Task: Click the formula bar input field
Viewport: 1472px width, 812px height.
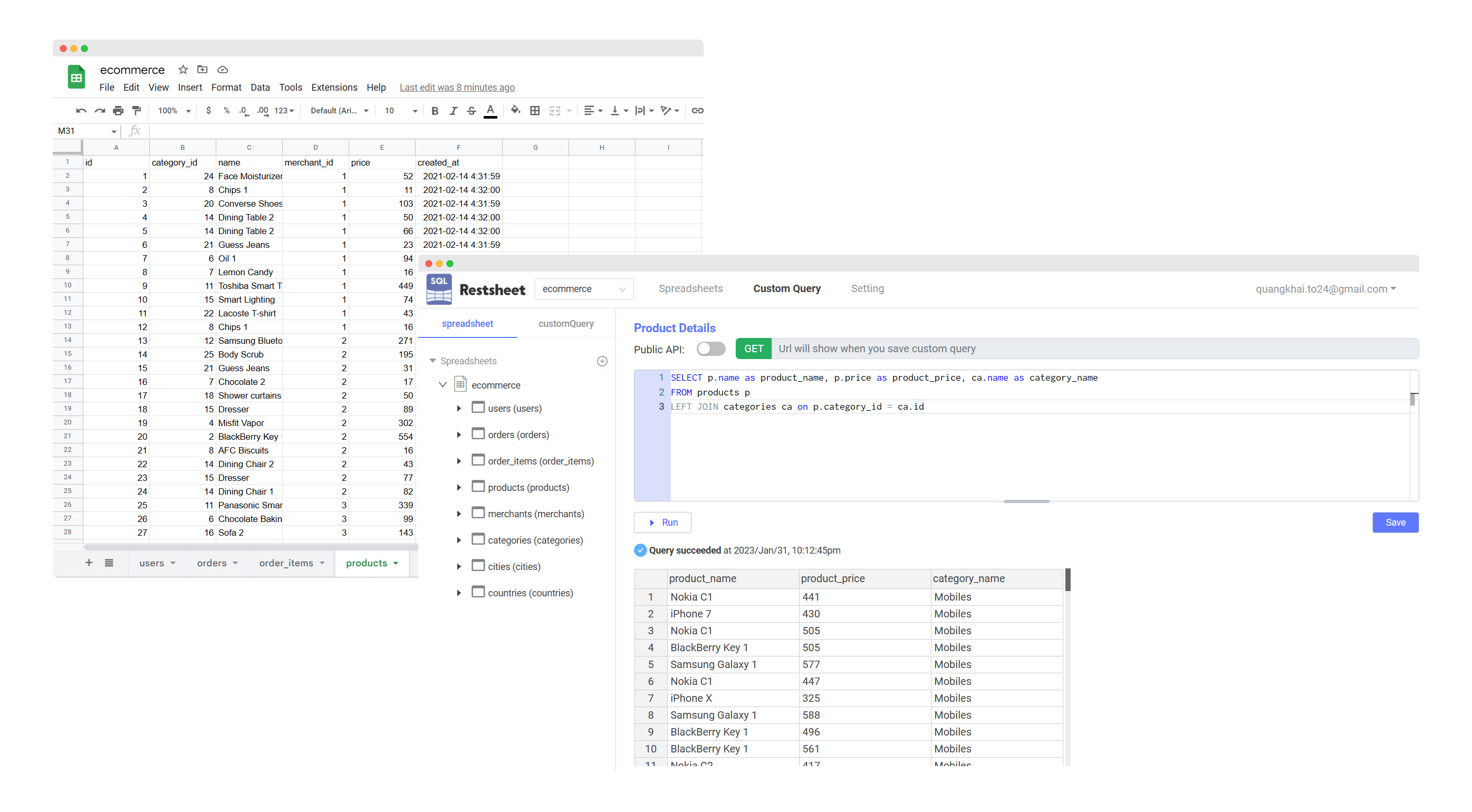Action: click(343, 131)
